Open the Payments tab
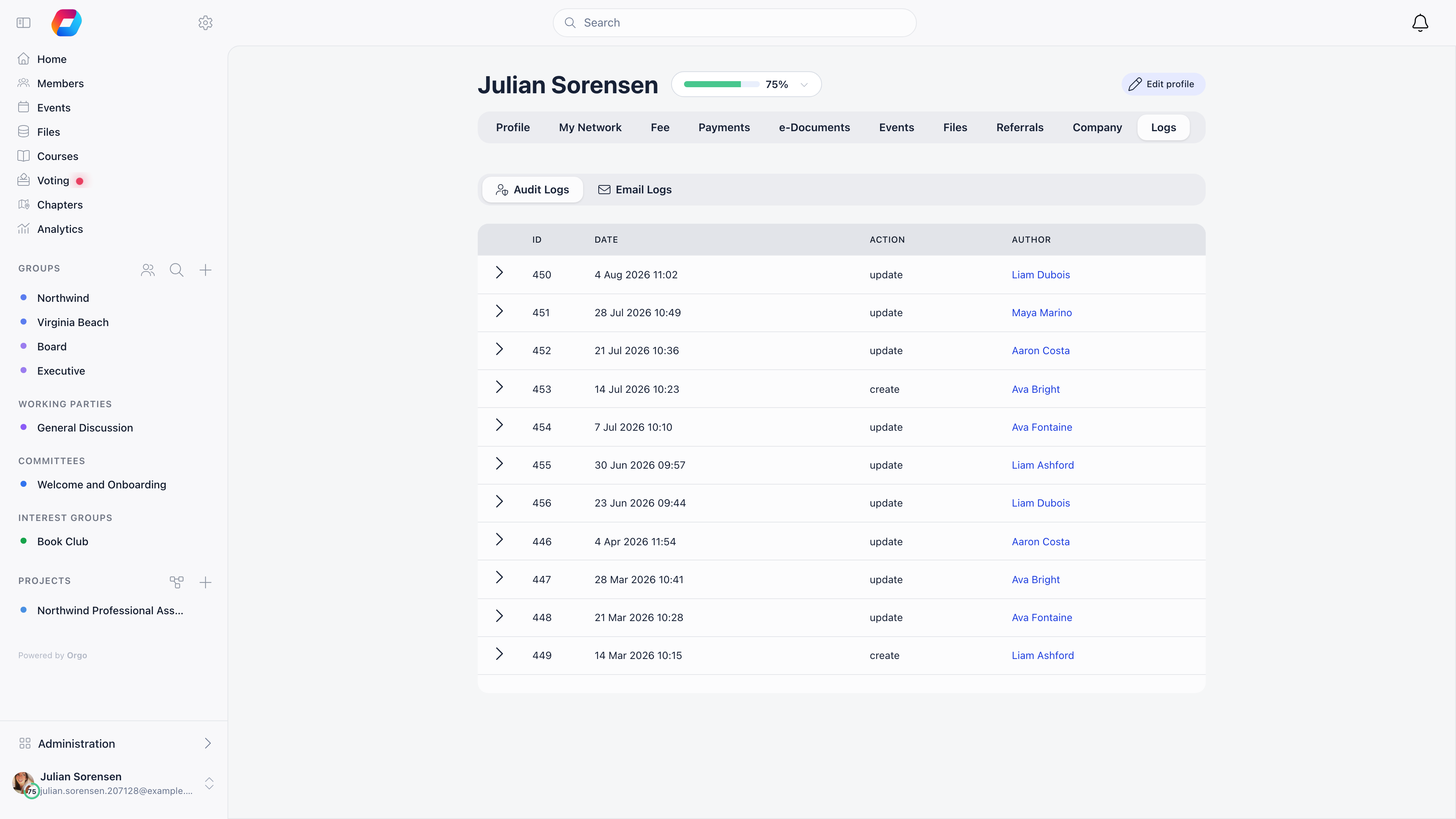Viewport: 1456px width, 819px height. click(724, 127)
